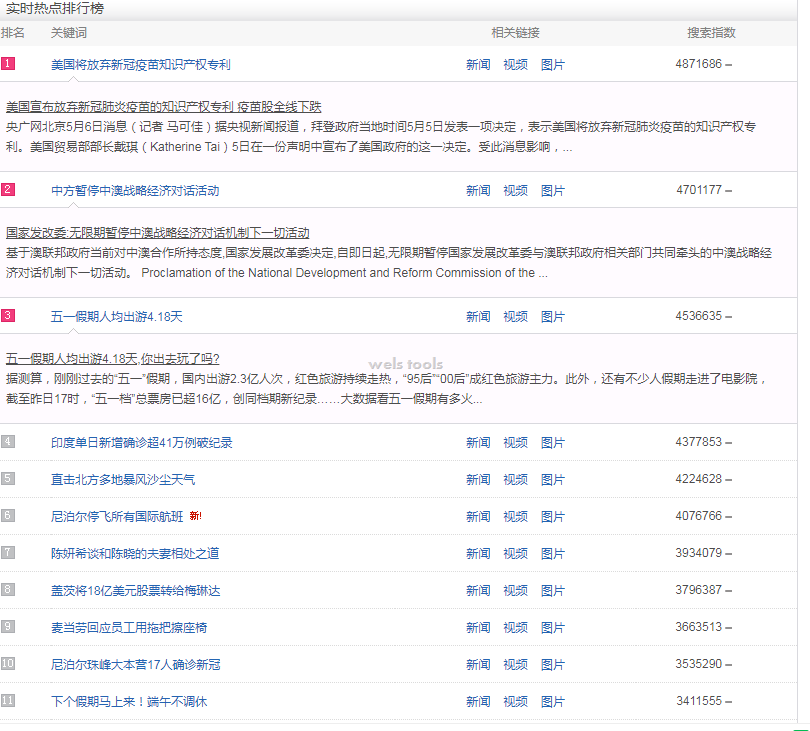Open the 视频 link for 五一假期人均出游4.18天
Viewport: 810px width, 731px height.
[515, 316]
